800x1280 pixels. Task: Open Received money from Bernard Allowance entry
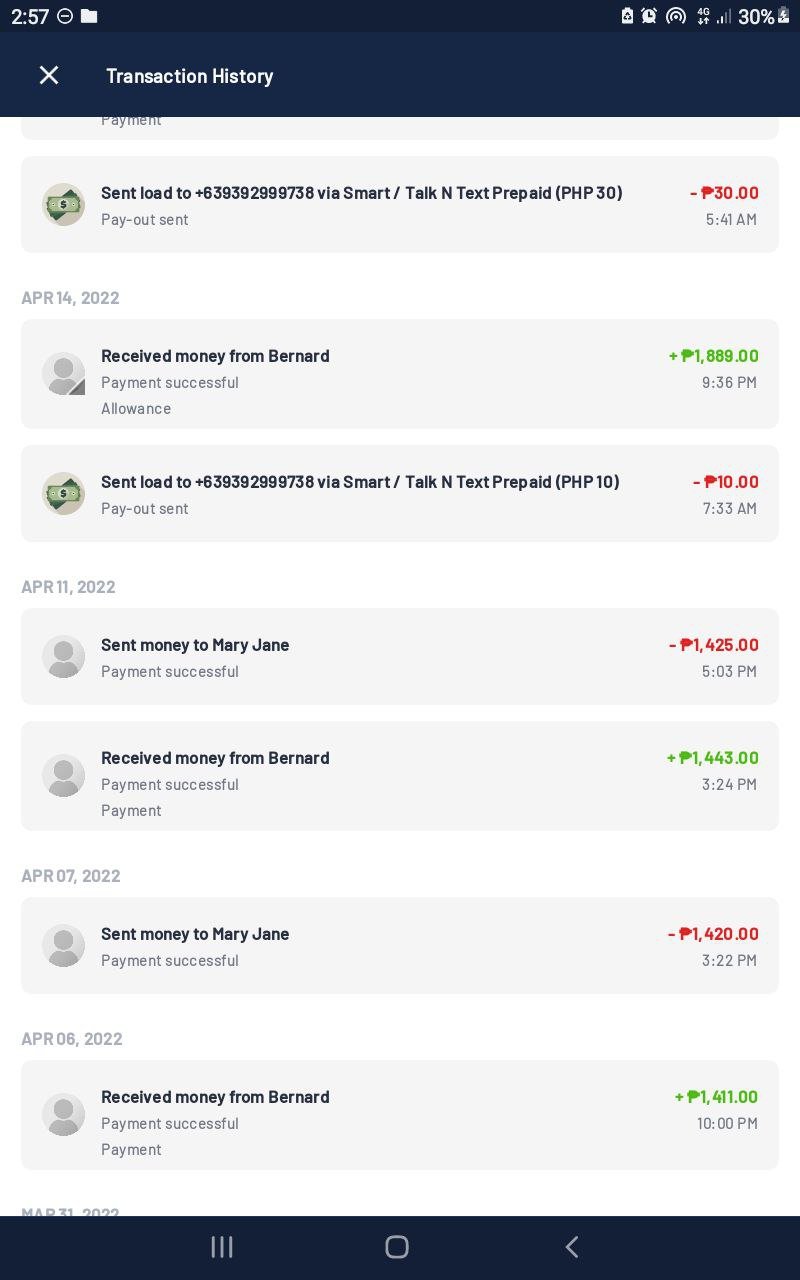tap(400, 374)
